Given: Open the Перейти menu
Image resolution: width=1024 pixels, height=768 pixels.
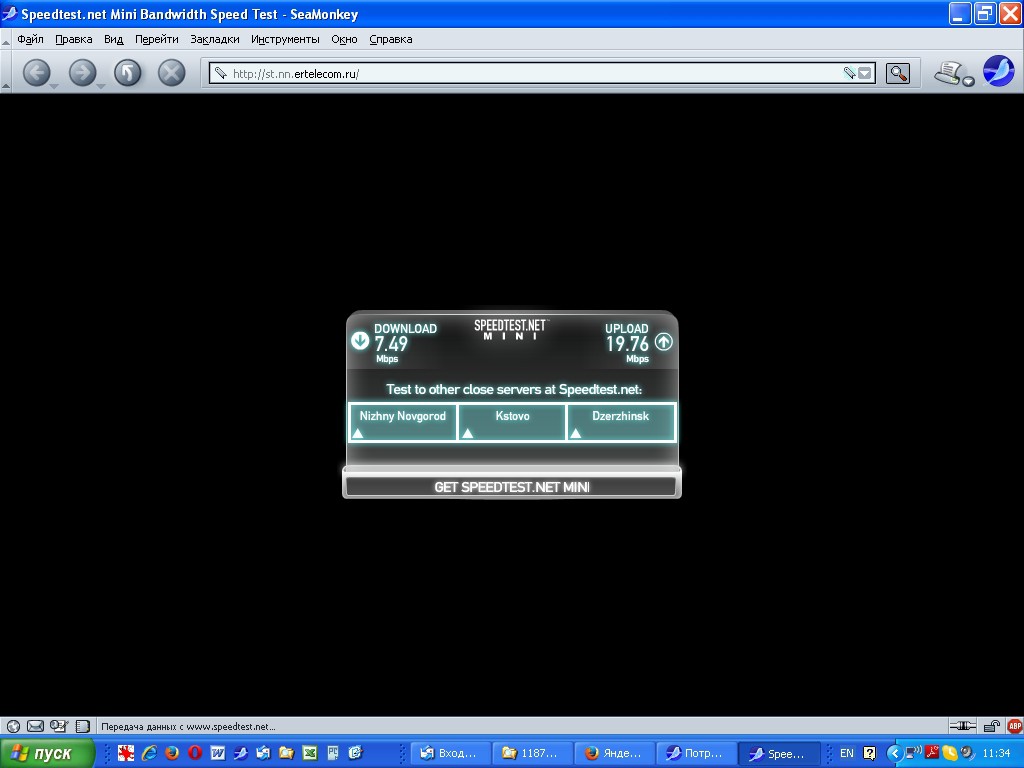Looking at the screenshot, I should click(x=157, y=39).
